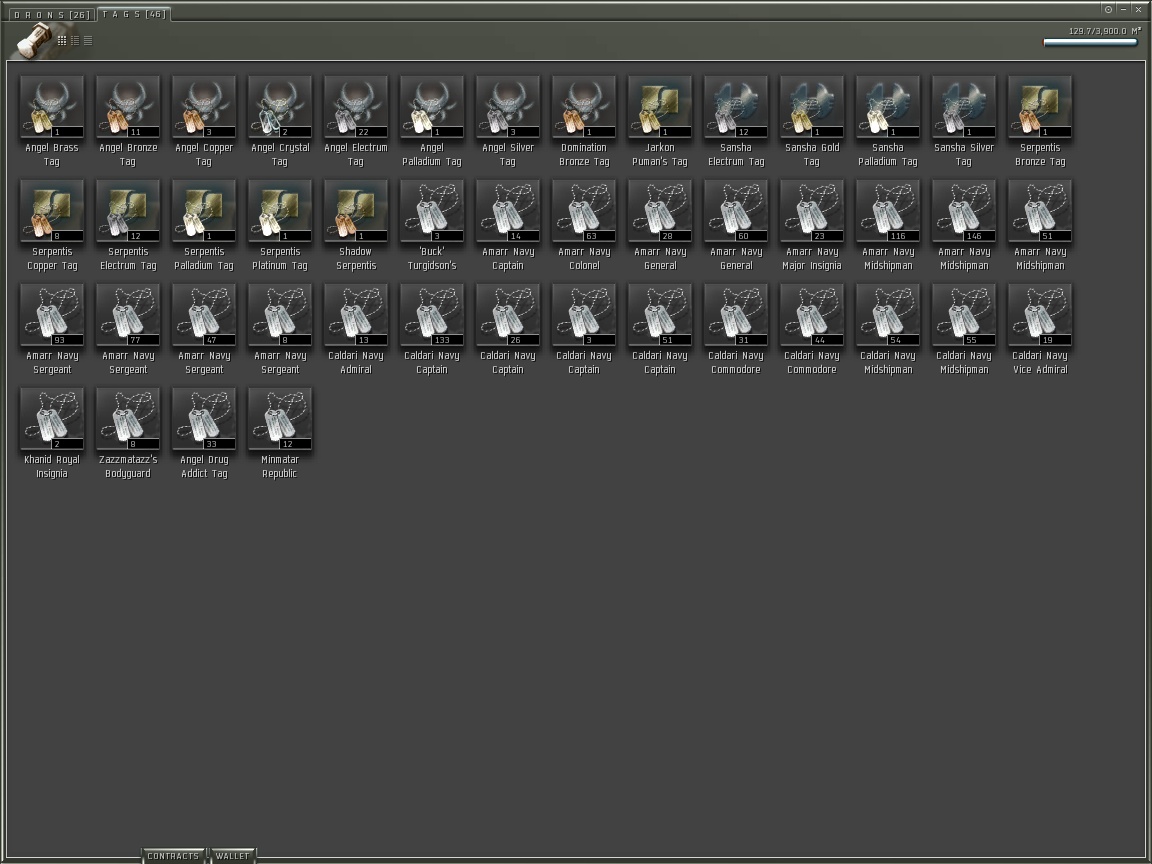Select Amarr Navy Sergeant stack of 47
The width and height of the screenshot is (1152, 864).
click(204, 315)
